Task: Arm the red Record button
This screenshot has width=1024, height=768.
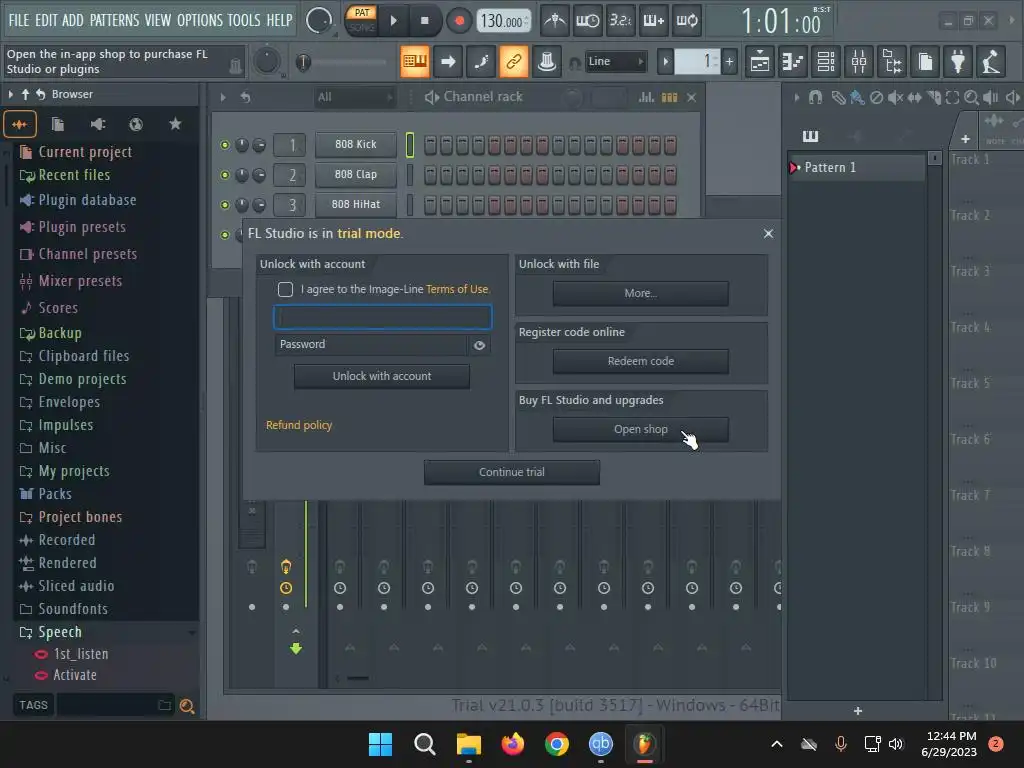Action: (x=459, y=21)
